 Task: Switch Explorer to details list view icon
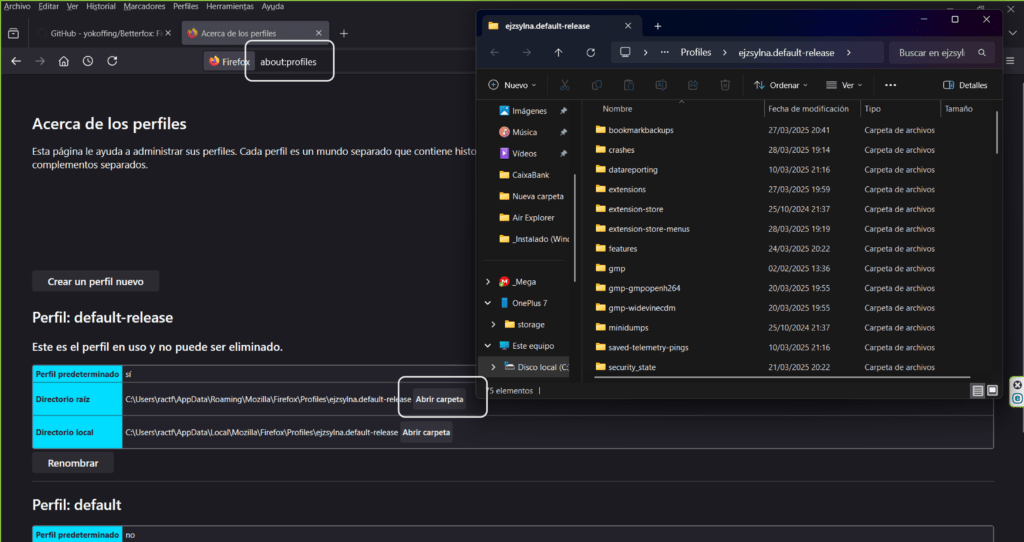point(978,391)
